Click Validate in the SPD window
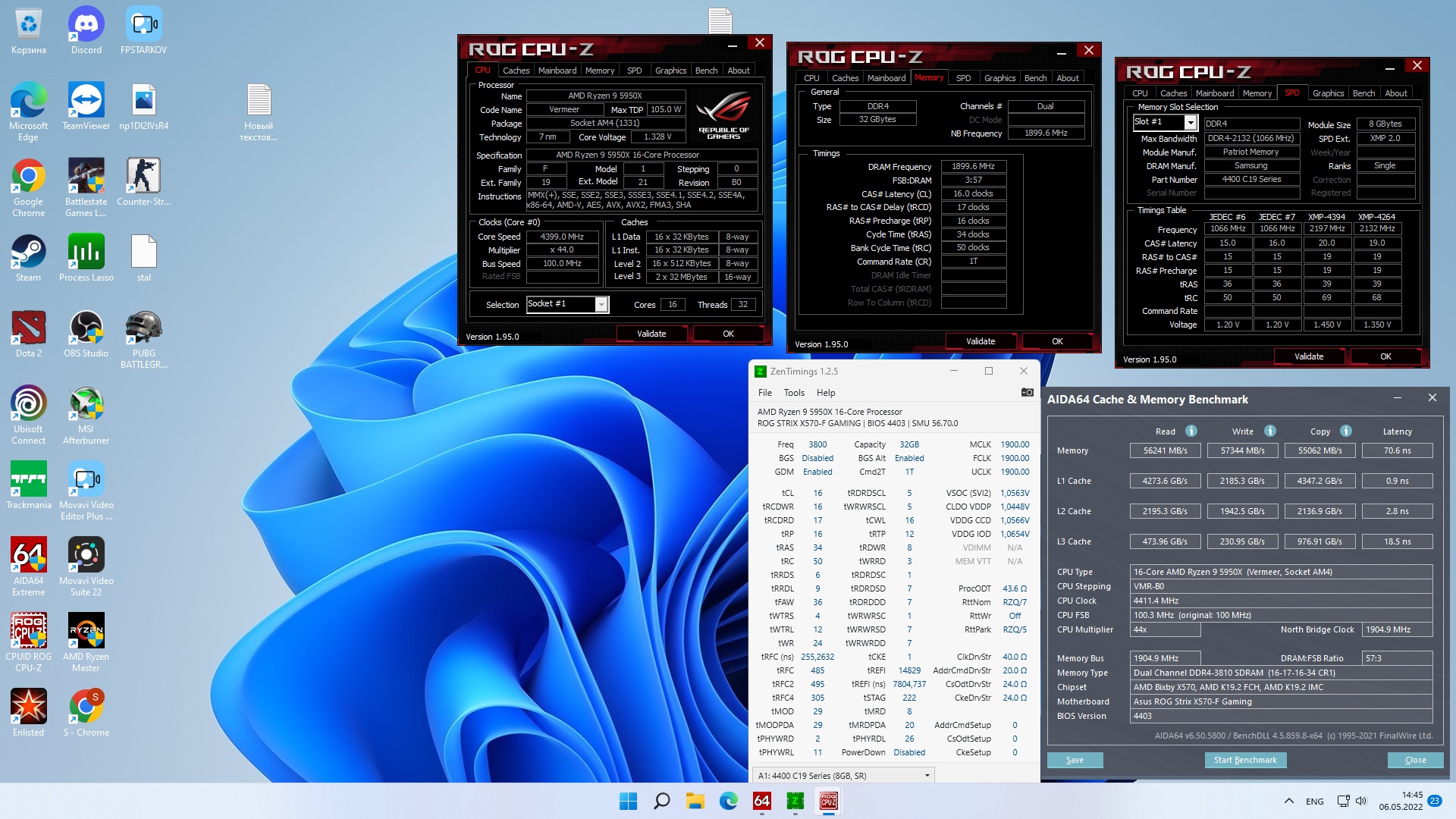 (1308, 356)
